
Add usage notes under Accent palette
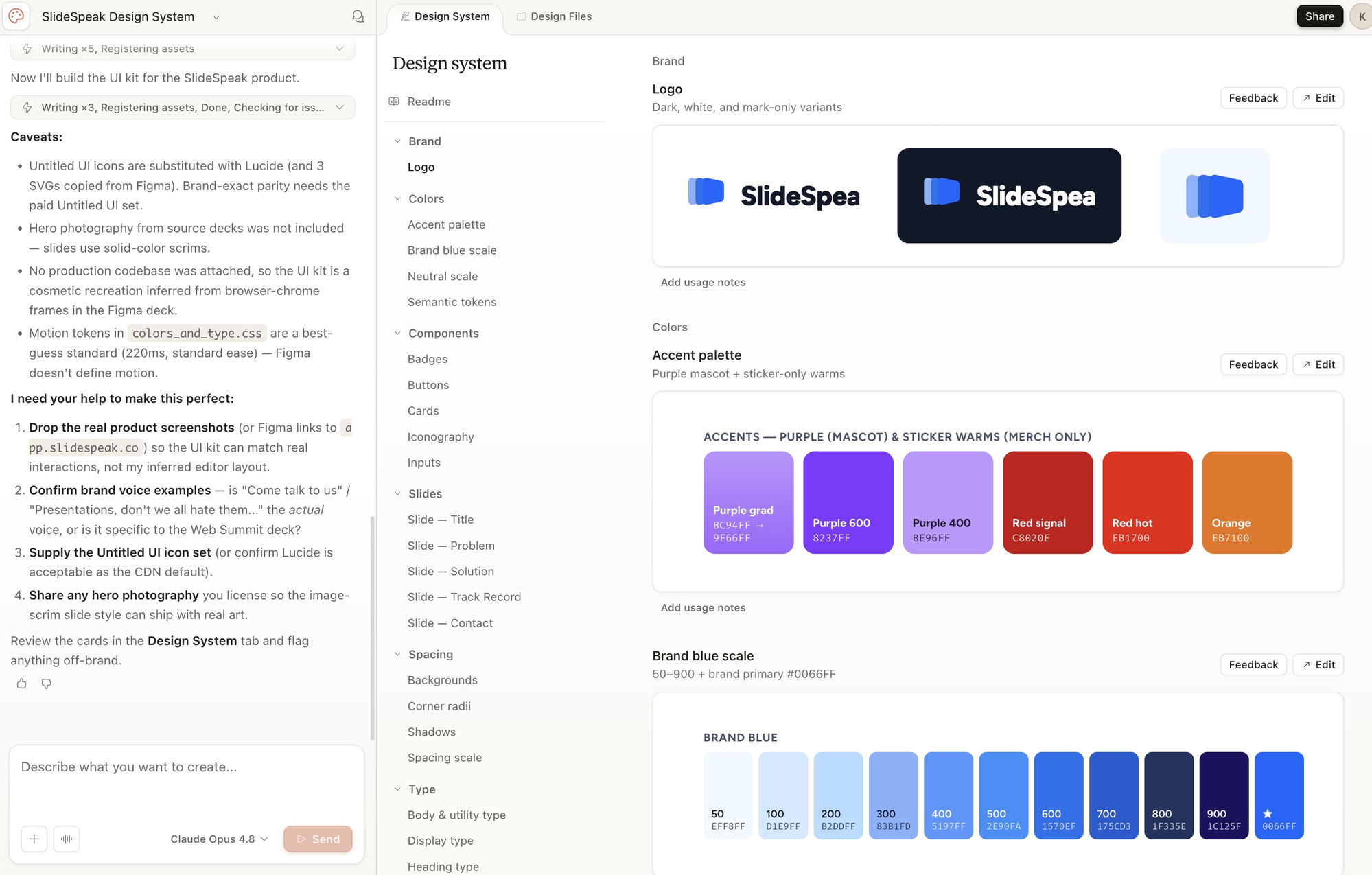coord(703,608)
